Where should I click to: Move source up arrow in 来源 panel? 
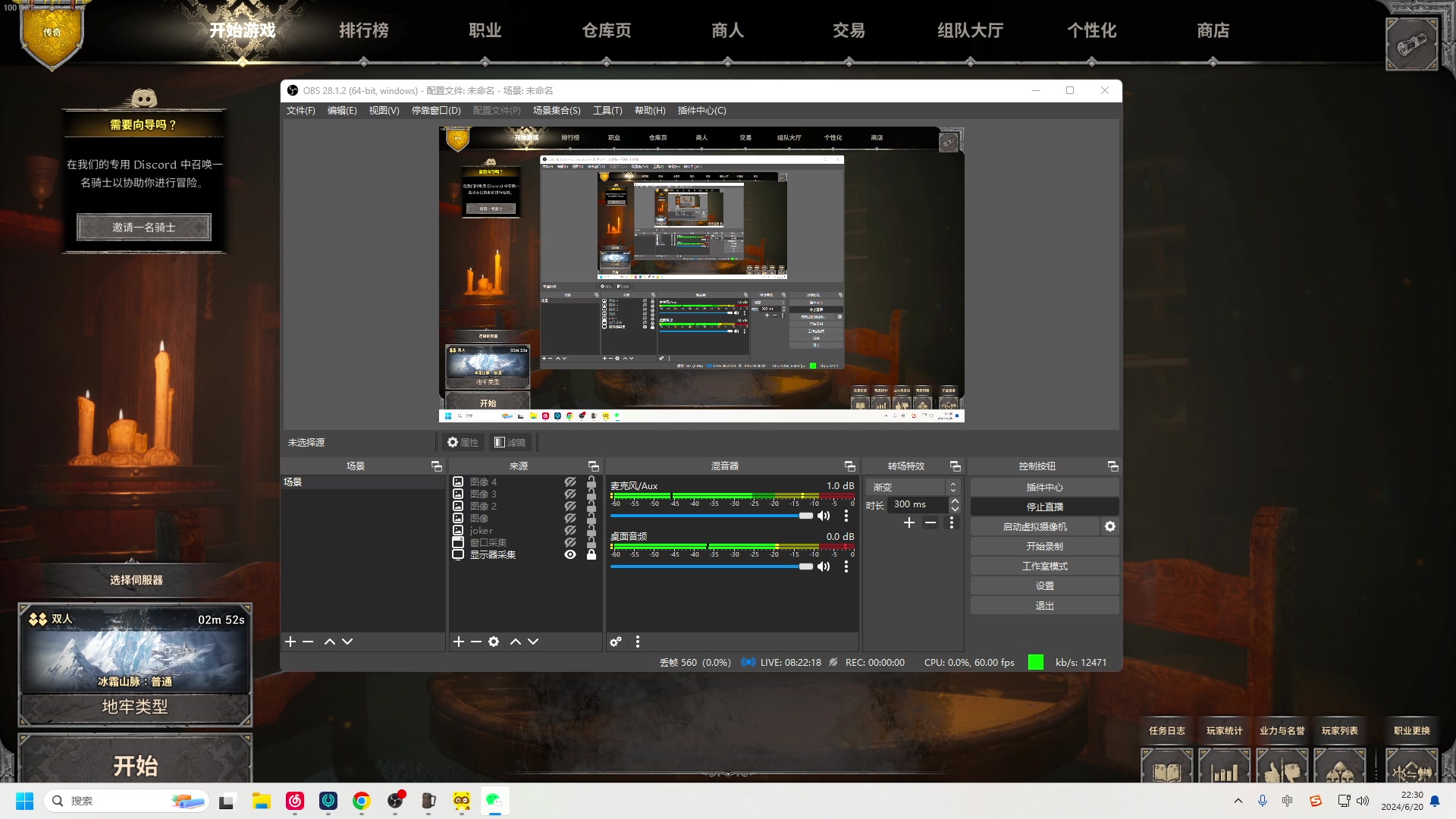516,642
